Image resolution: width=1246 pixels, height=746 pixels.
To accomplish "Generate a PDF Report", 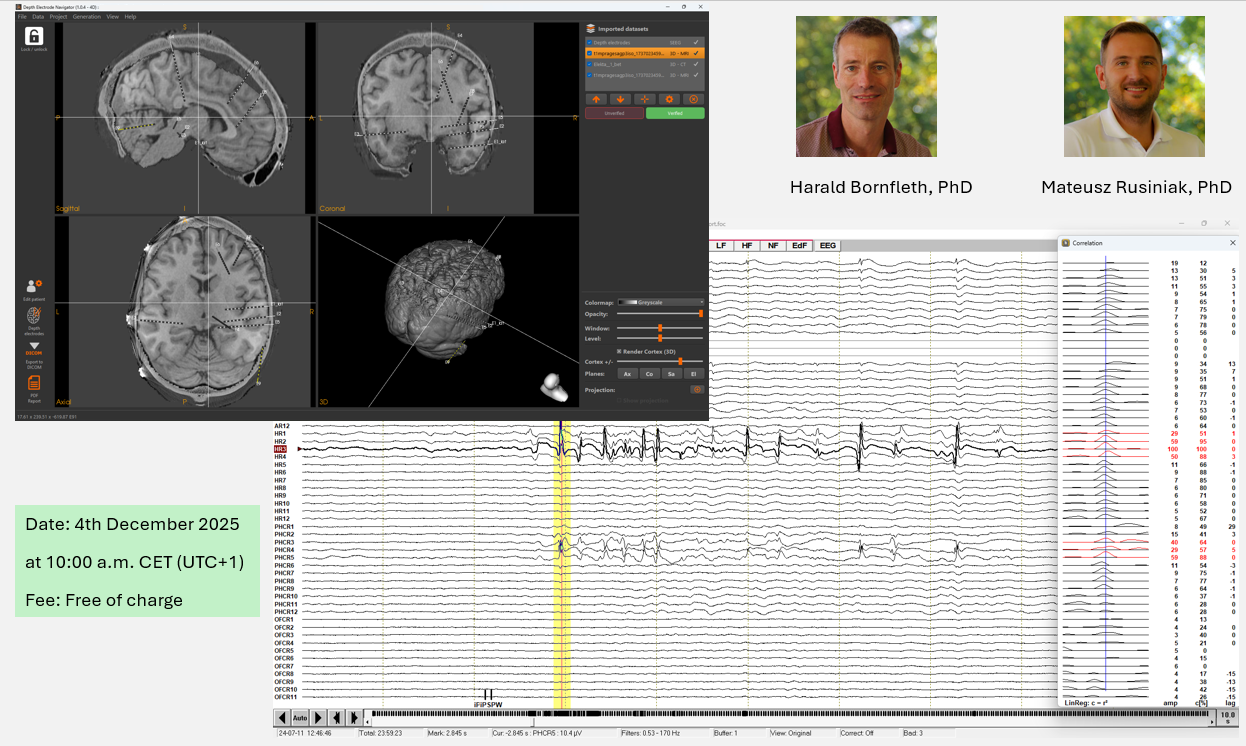I will coord(34,383).
